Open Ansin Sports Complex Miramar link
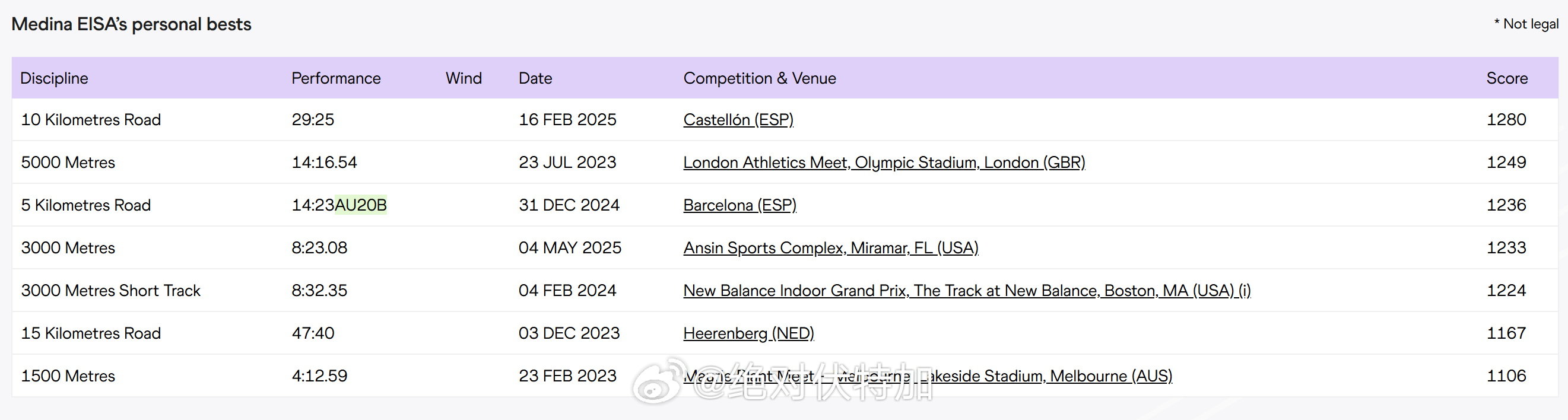Image resolution: width=1568 pixels, height=420 pixels. [830, 248]
